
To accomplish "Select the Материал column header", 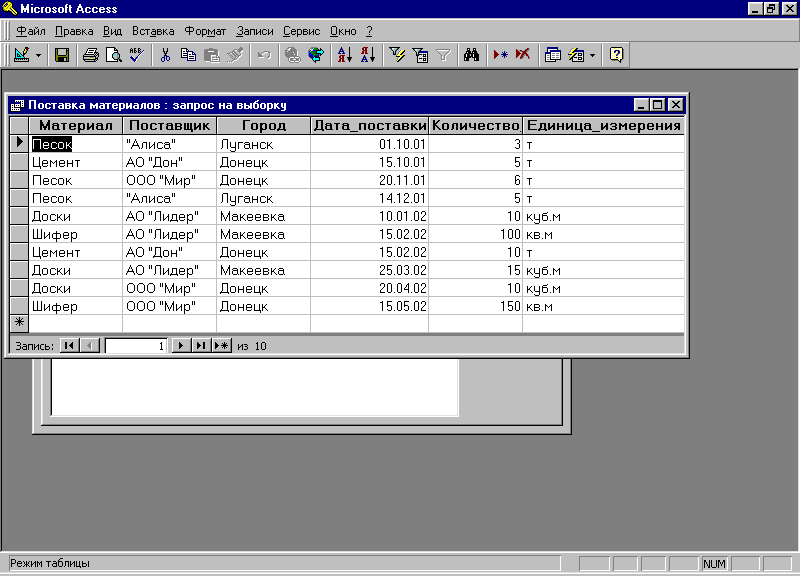I will pos(76,126).
